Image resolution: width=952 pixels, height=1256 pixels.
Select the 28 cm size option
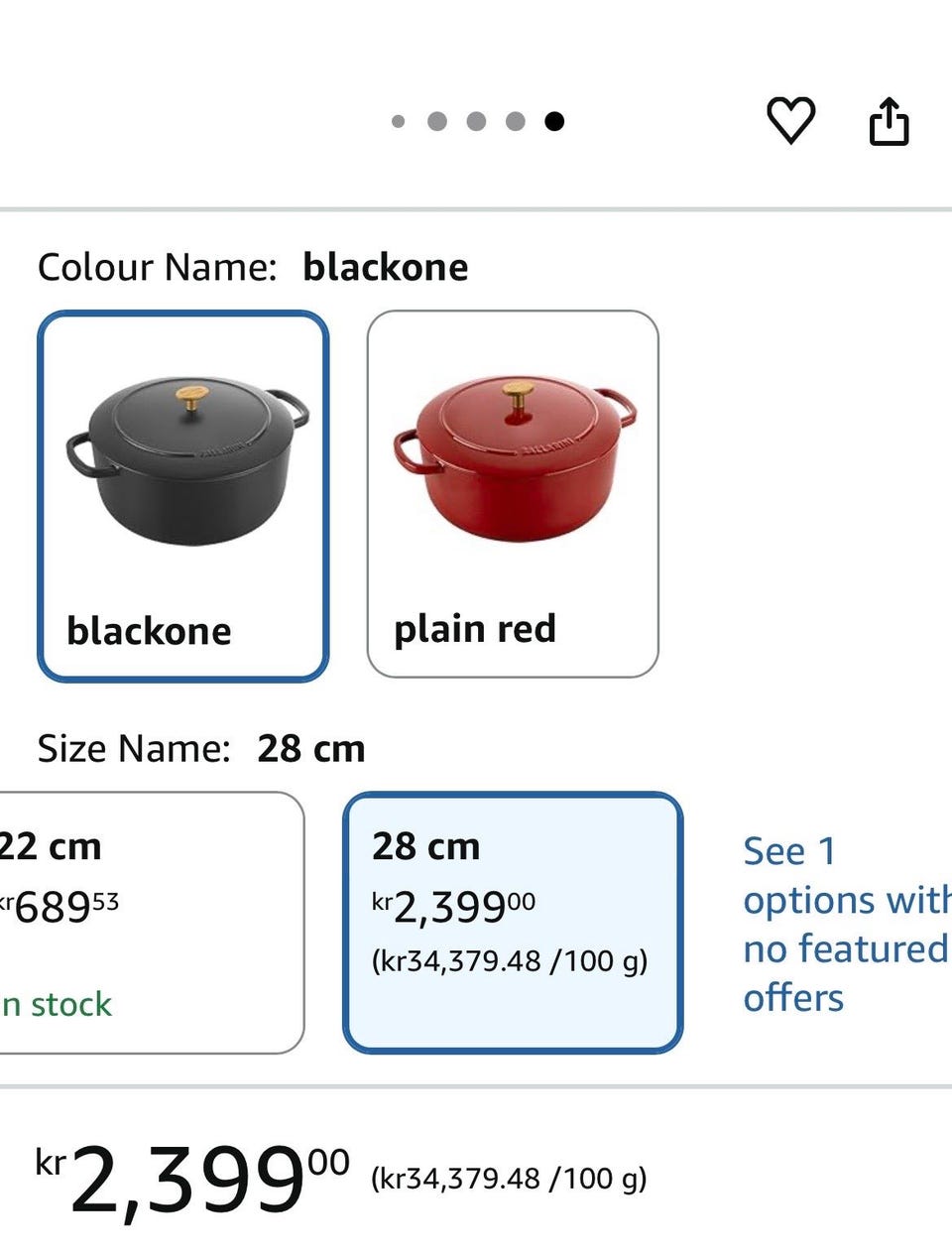pos(512,922)
